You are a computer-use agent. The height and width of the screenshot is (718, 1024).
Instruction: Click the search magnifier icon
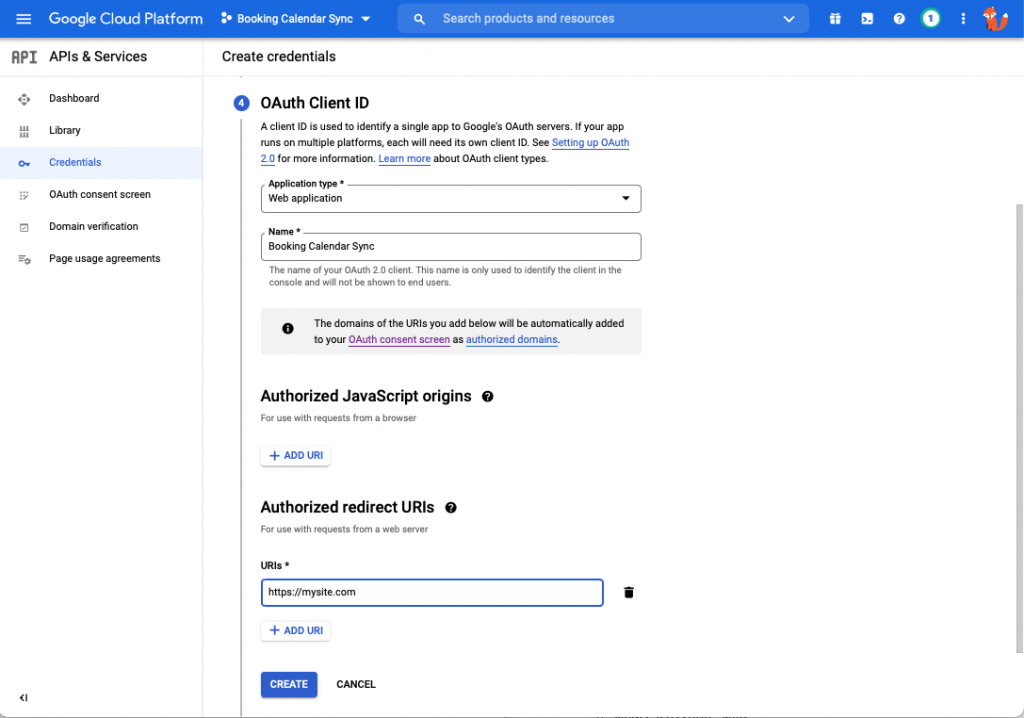tap(419, 19)
